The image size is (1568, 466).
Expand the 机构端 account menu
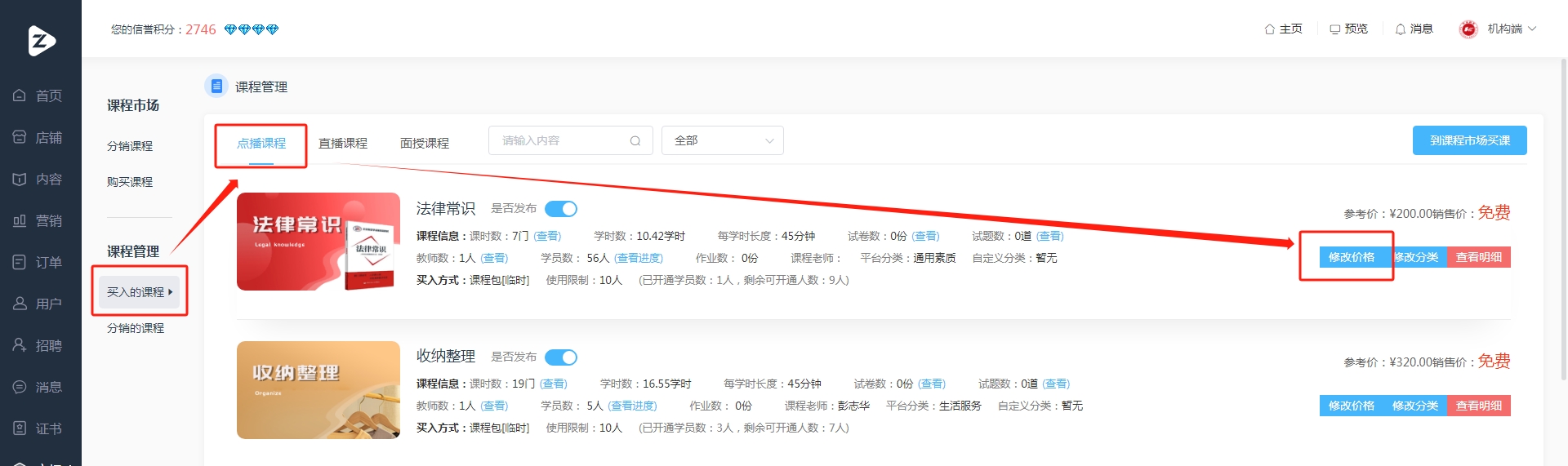click(1512, 29)
